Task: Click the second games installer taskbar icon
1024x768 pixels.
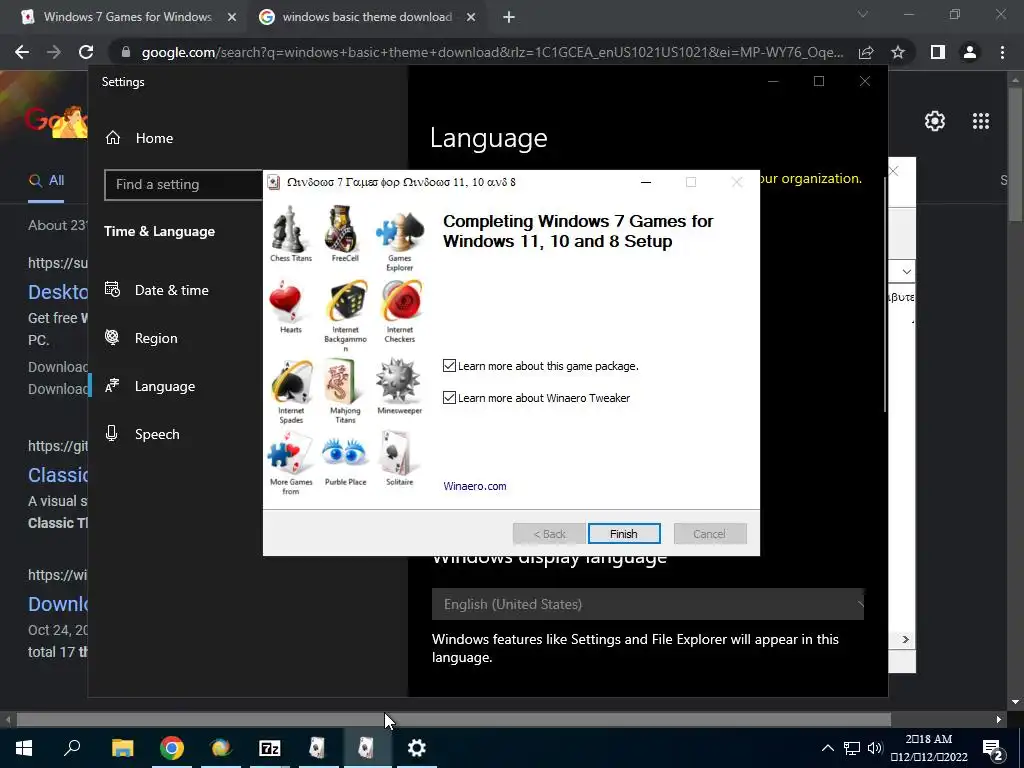Action: 367,747
